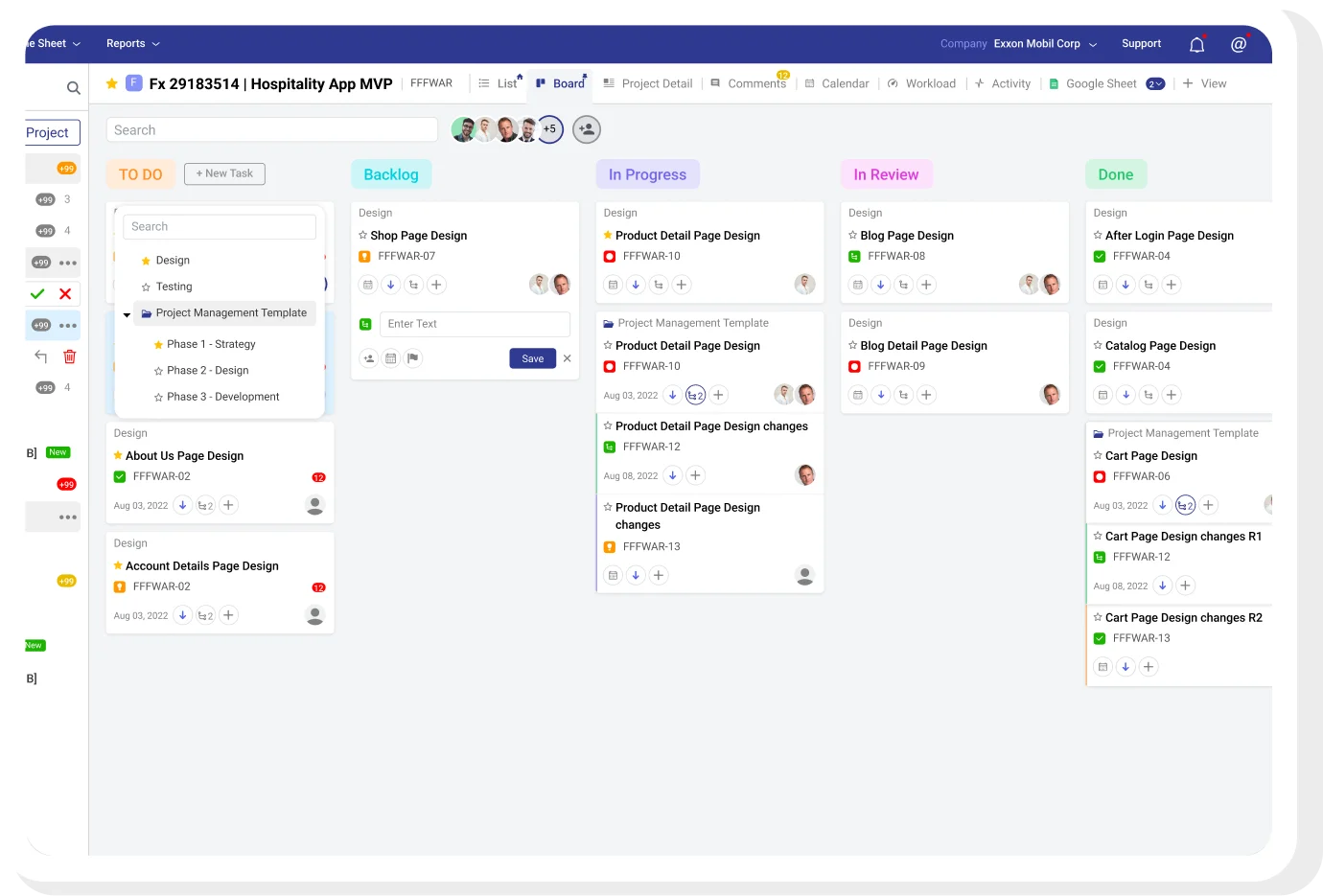Click the main board Search field
The height and width of the screenshot is (896, 1323).
[272, 130]
